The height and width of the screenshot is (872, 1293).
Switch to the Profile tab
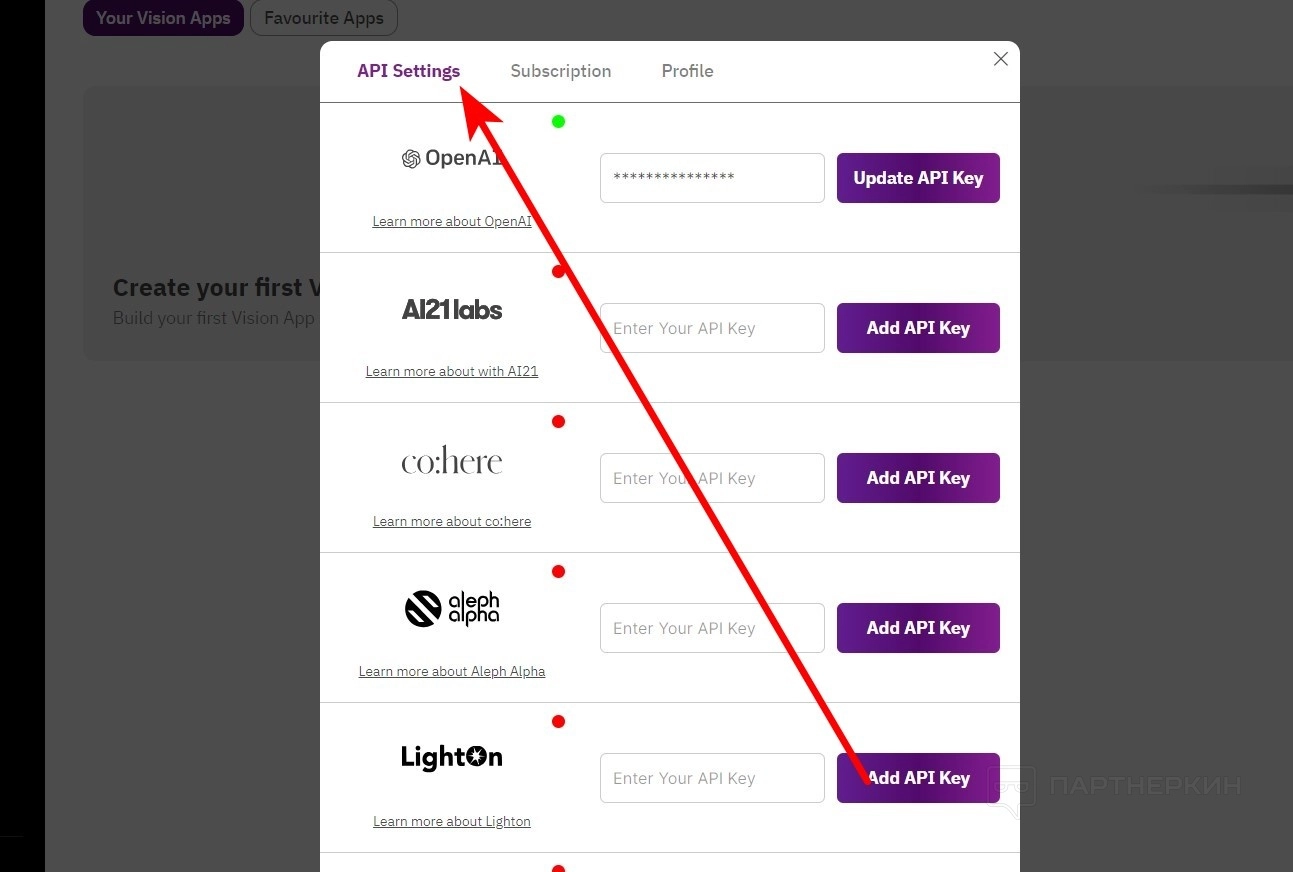[x=687, y=71]
